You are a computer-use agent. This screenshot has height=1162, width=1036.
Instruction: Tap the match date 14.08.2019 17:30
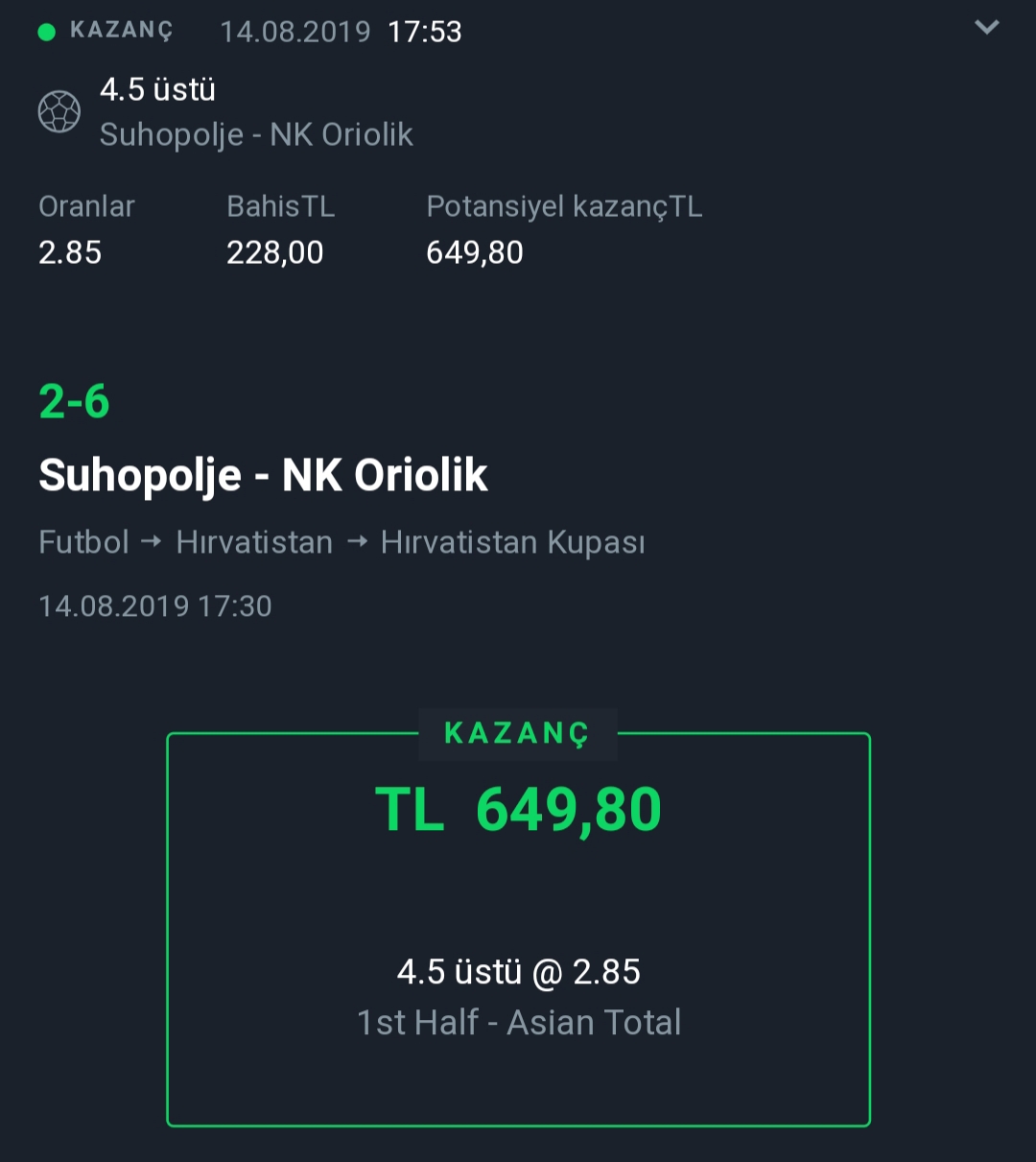click(x=155, y=606)
